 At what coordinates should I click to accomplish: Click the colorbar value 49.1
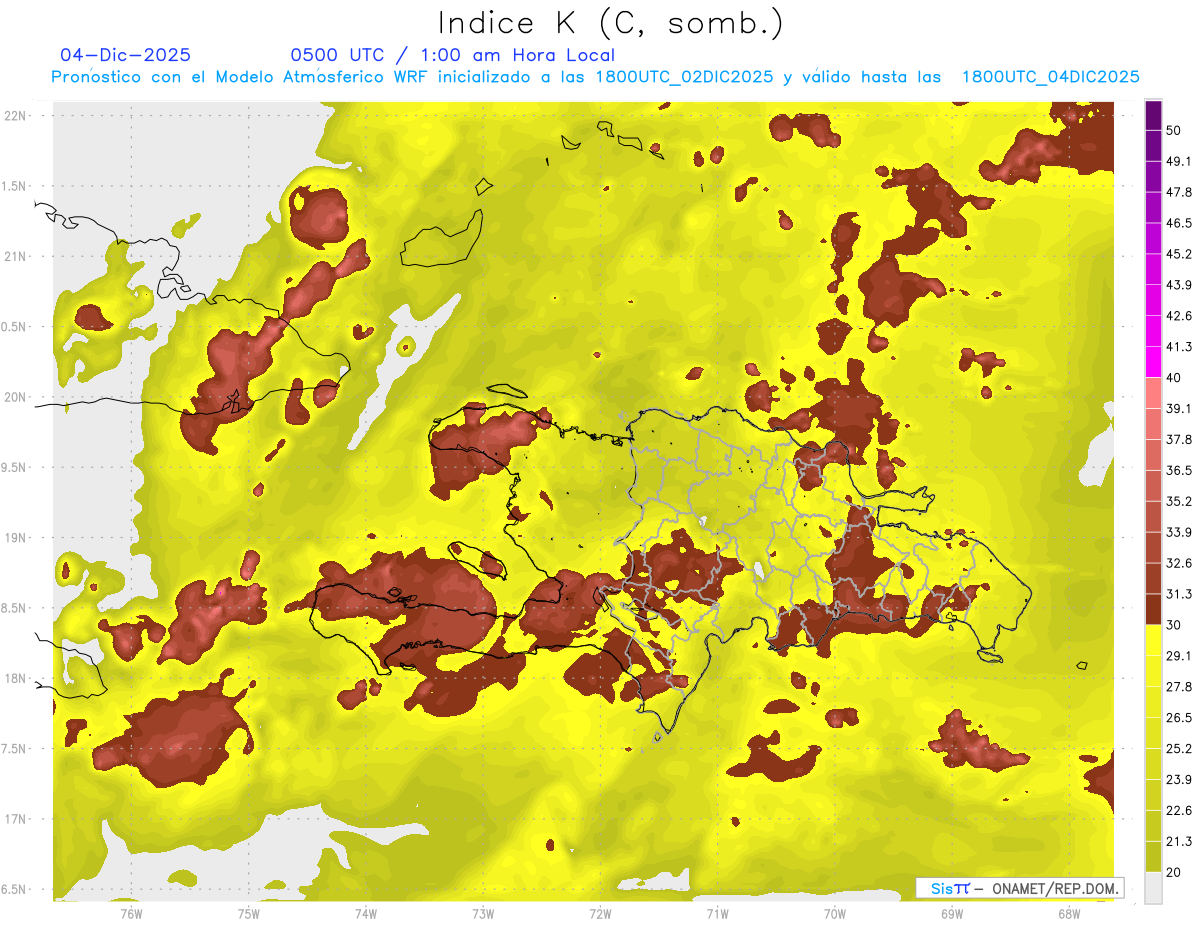[x=1179, y=161]
